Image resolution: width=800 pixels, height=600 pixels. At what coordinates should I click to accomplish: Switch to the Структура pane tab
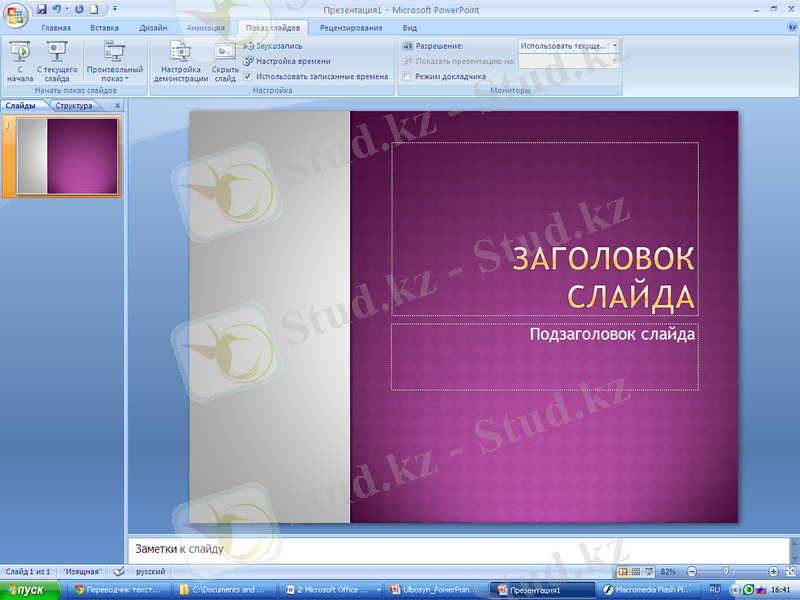point(74,105)
